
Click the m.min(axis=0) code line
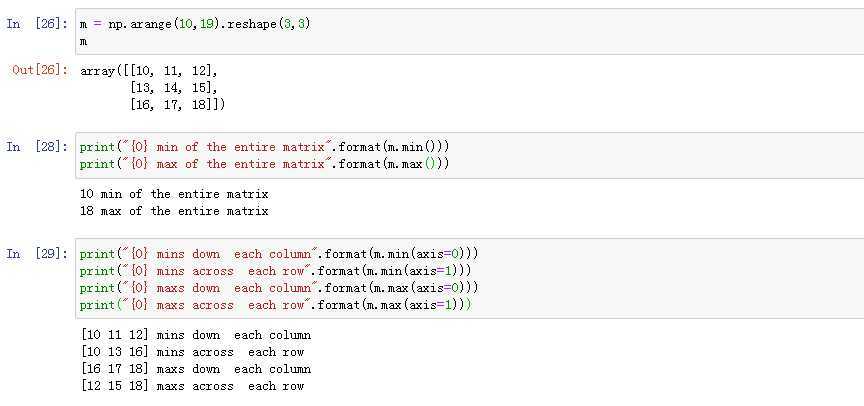click(279, 254)
